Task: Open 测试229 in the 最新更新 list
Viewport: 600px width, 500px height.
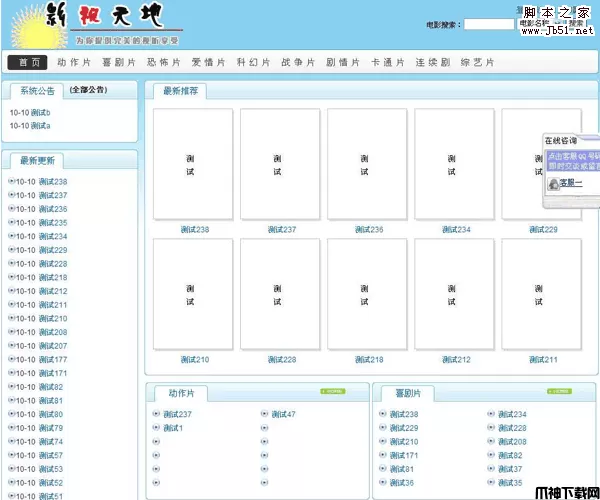Action: [x=53, y=250]
